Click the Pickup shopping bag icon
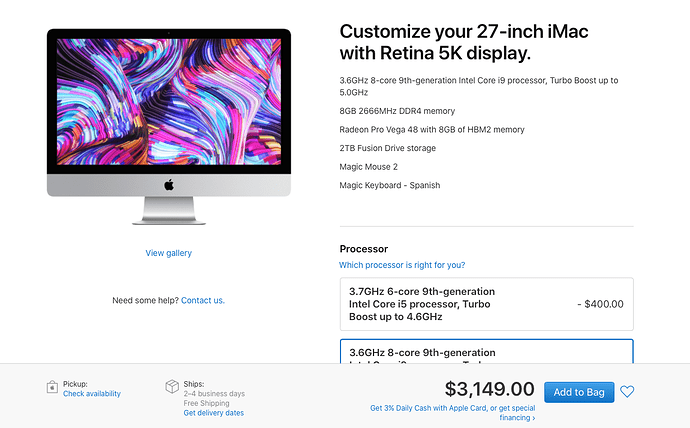This screenshot has height=428, width=690. click(52, 387)
